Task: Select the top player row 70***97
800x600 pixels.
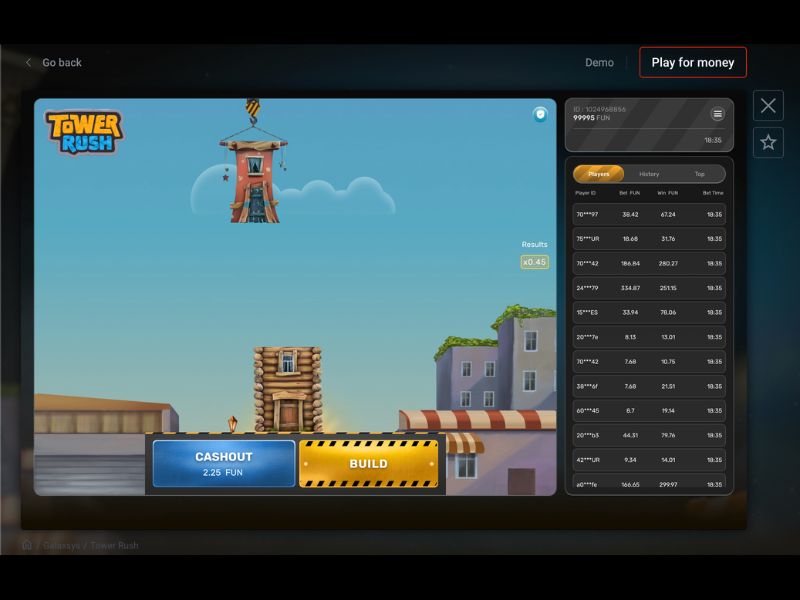Action: tap(648, 215)
